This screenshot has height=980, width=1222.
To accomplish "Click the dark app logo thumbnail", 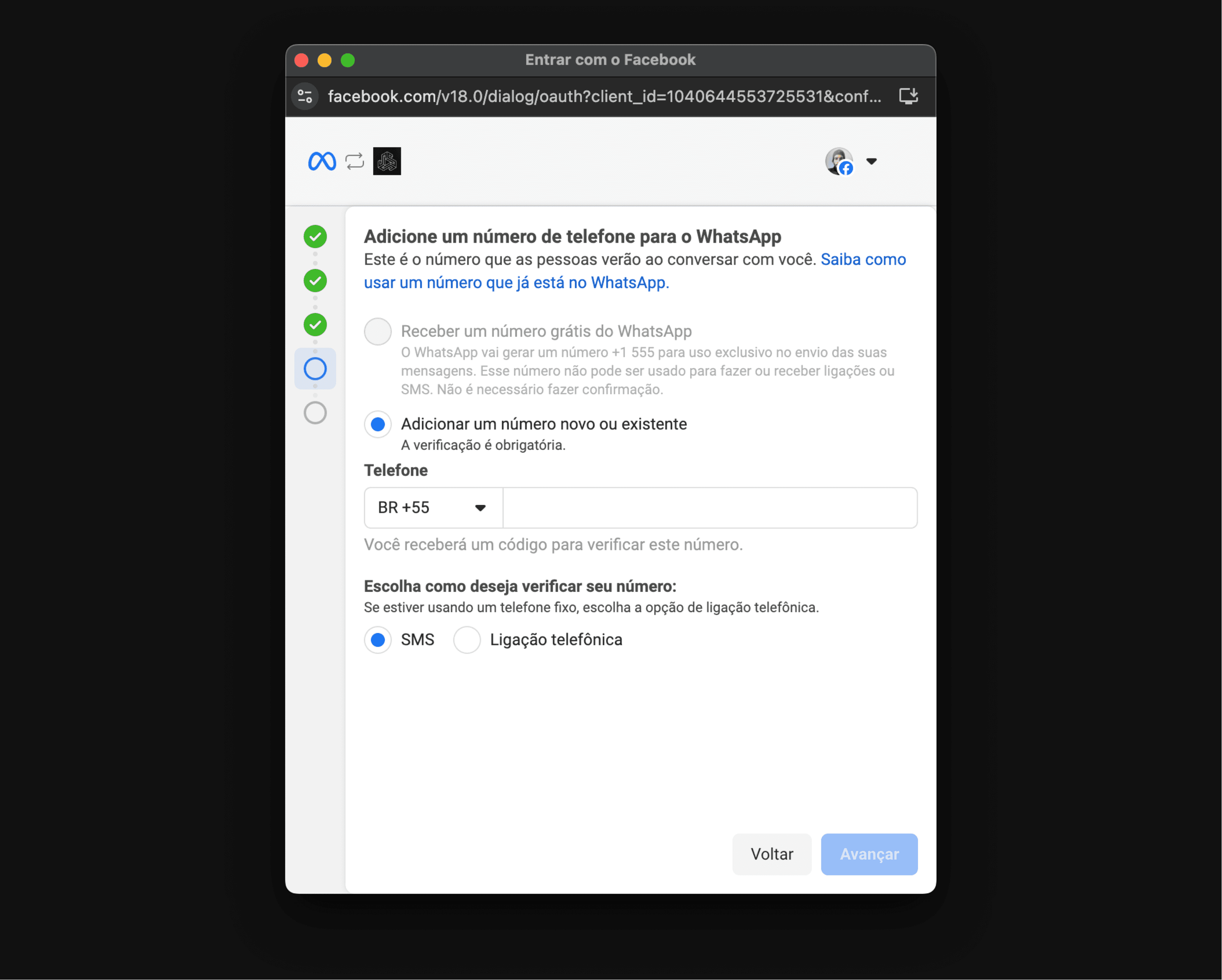I will click(387, 161).
